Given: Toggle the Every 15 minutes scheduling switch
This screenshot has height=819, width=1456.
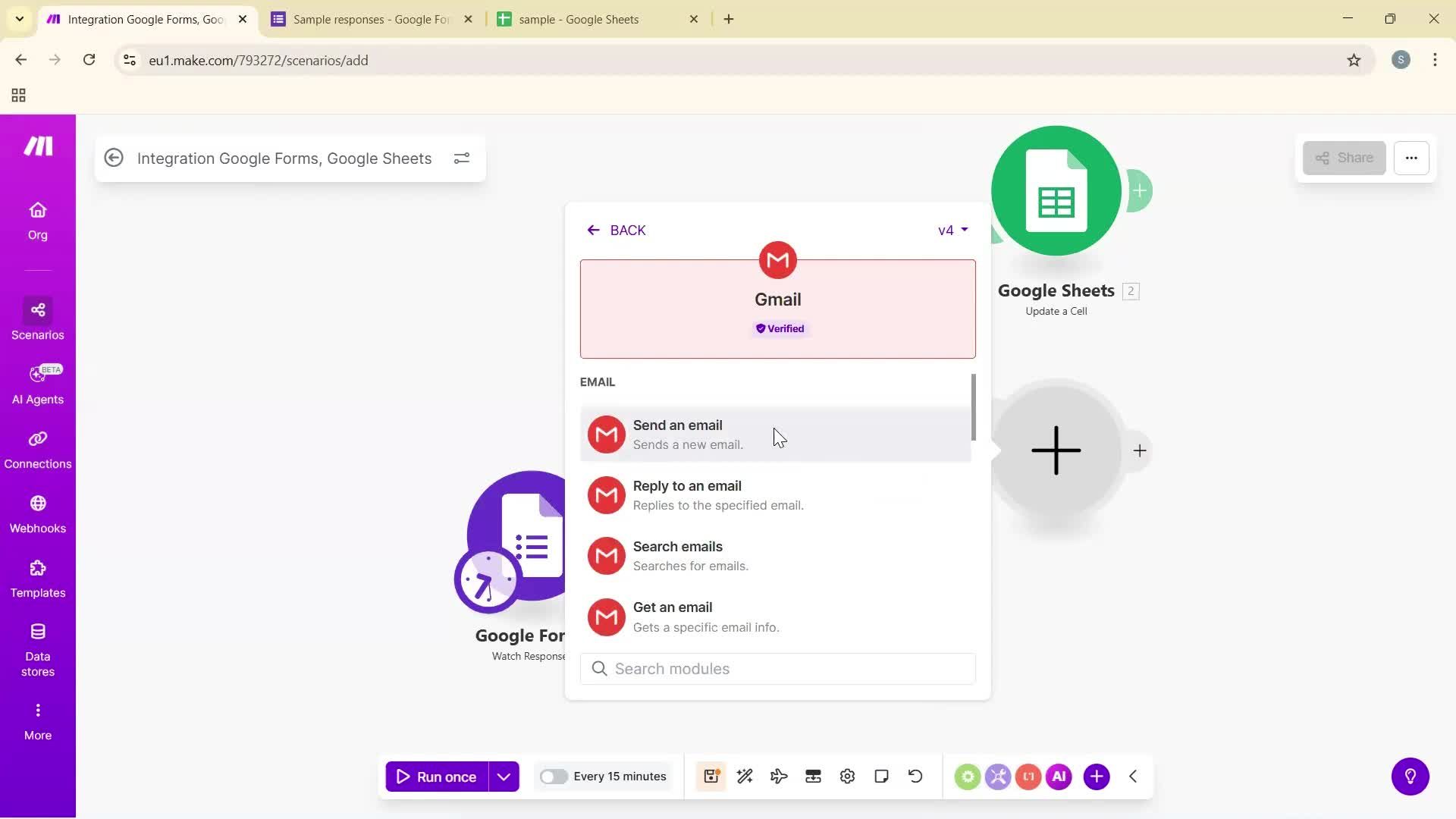Looking at the screenshot, I should coord(555,776).
